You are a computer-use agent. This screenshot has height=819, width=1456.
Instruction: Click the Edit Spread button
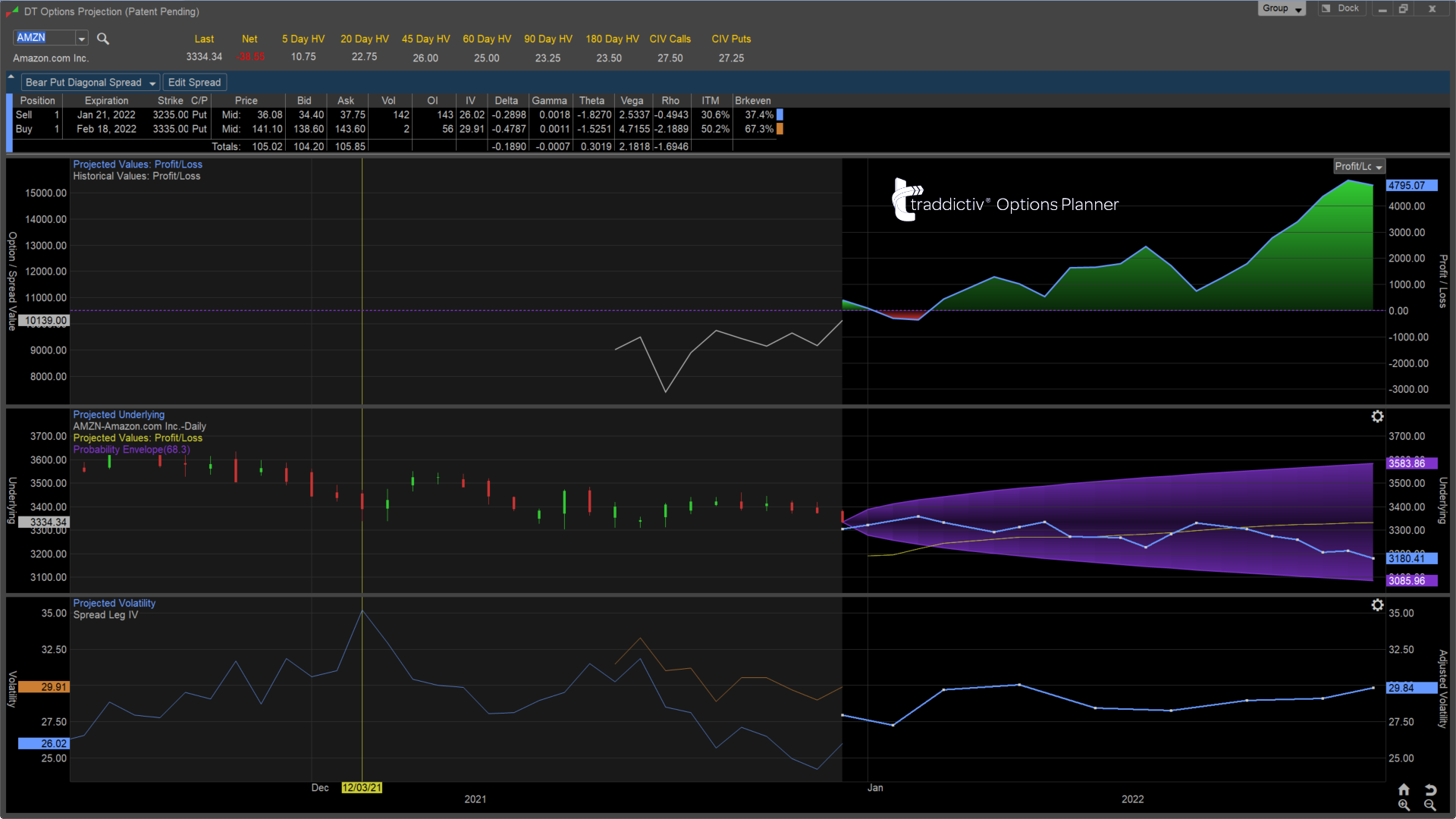194,83
